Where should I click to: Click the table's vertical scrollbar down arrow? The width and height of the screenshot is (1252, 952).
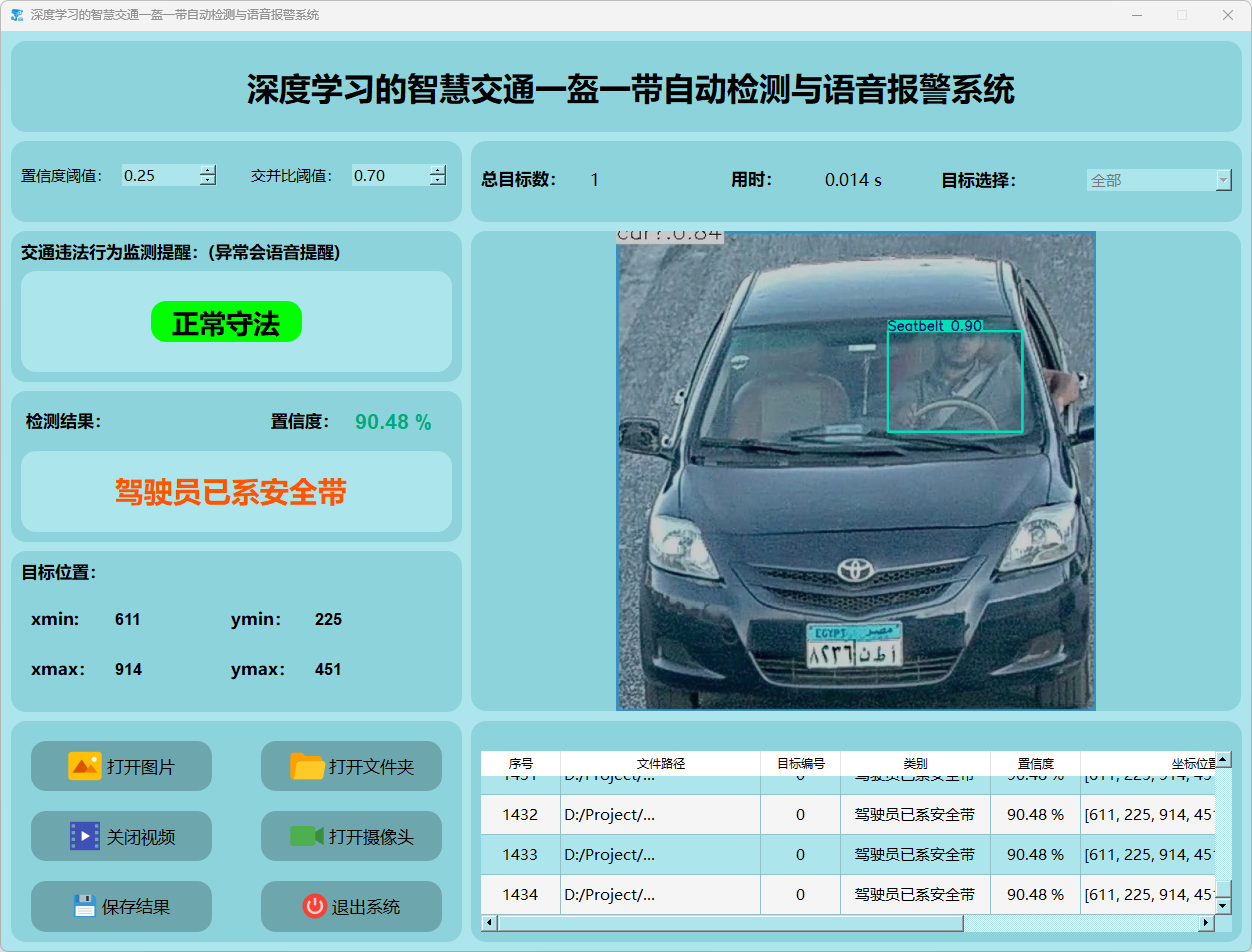click(1223, 906)
